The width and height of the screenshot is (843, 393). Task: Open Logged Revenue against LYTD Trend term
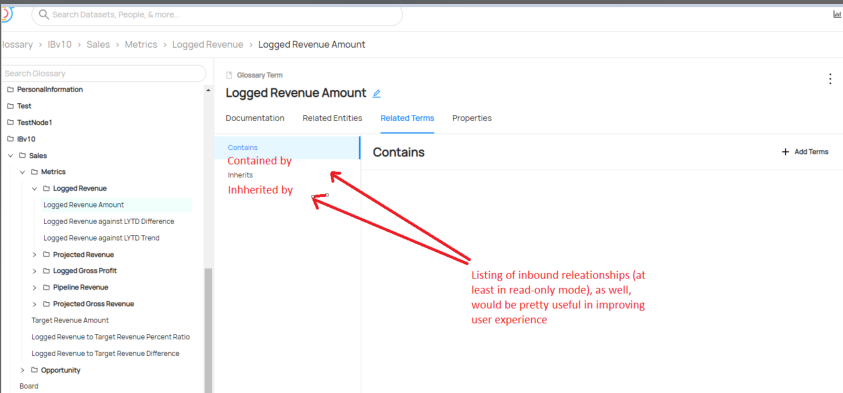click(x=101, y=238)
